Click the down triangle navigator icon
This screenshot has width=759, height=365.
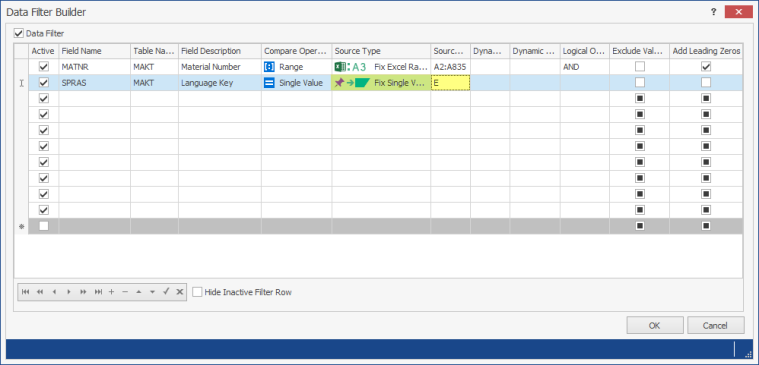tap(152, 292)
